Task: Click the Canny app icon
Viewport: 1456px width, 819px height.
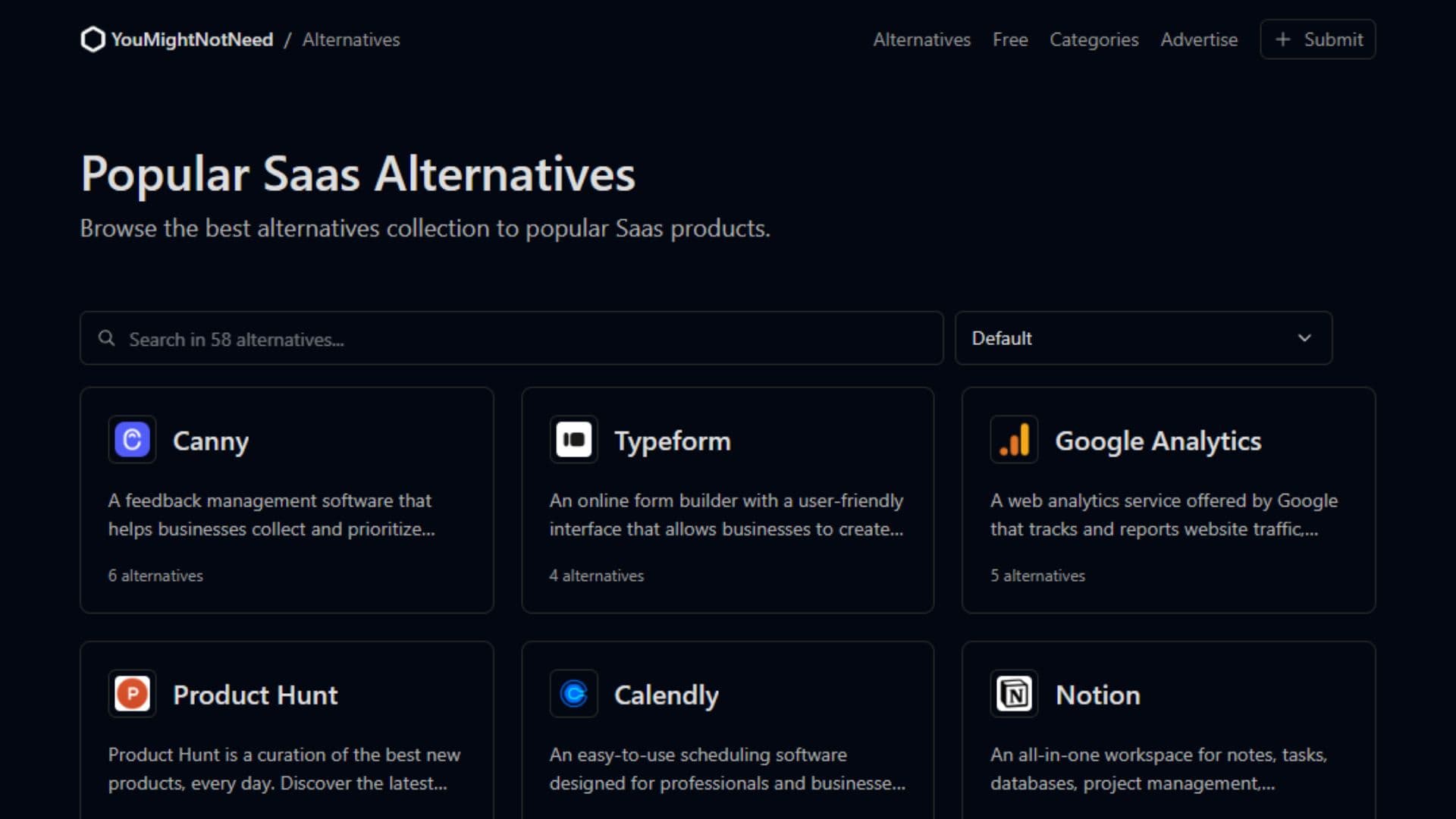Action: pos(131,440)
